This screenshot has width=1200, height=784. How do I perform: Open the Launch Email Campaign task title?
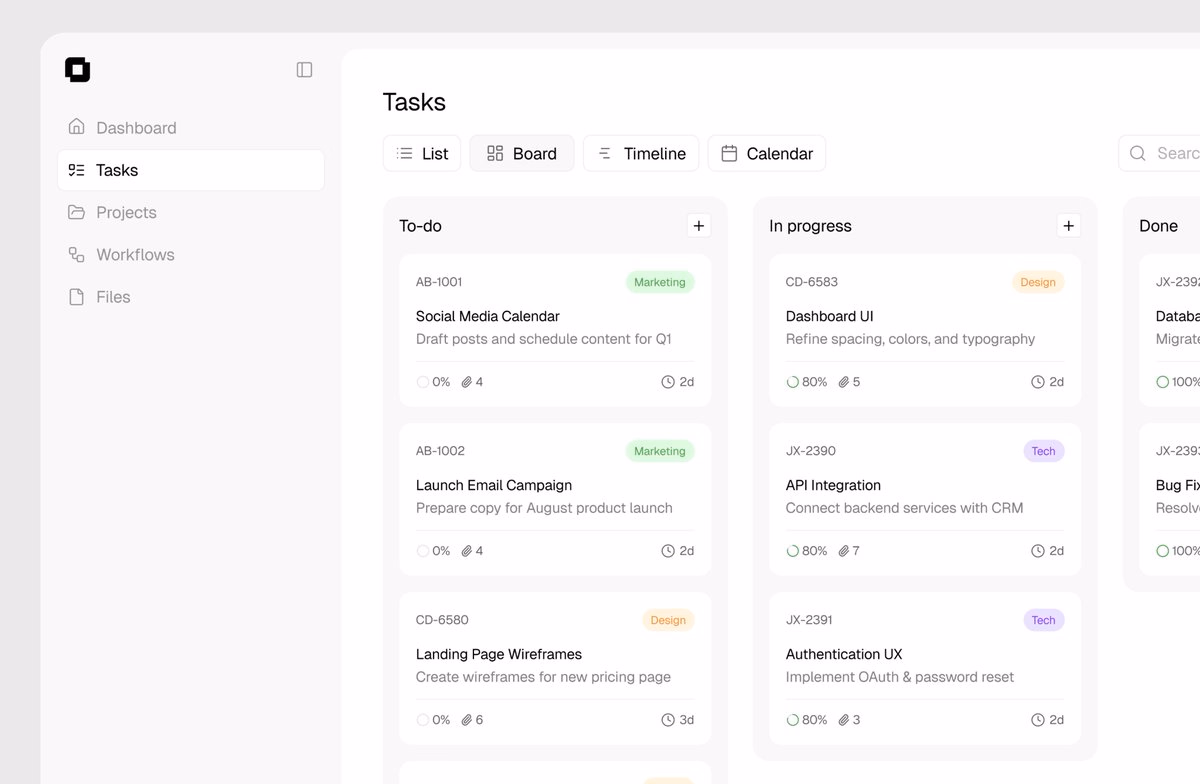coord(494,485)
